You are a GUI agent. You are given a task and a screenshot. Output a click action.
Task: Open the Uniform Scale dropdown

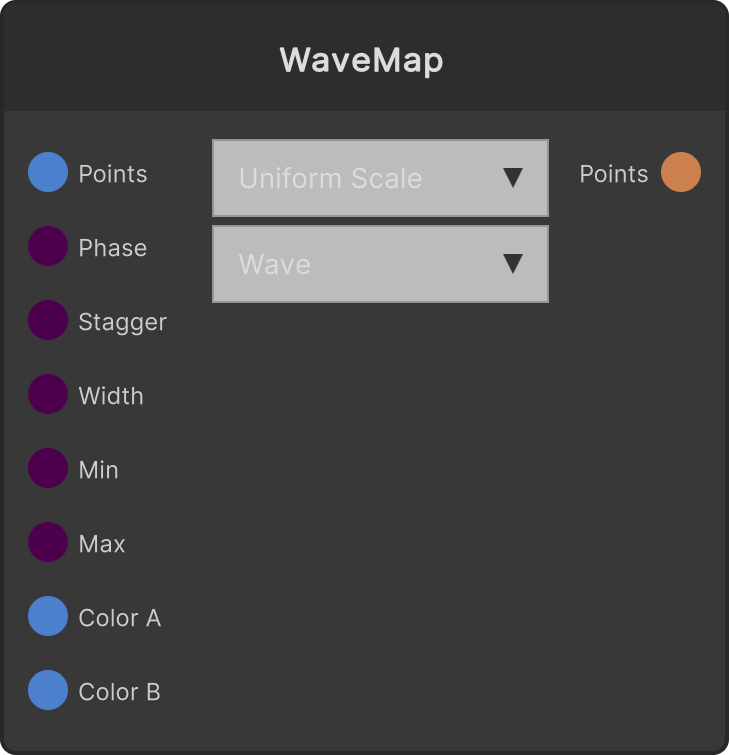click(x=380, y=178)
